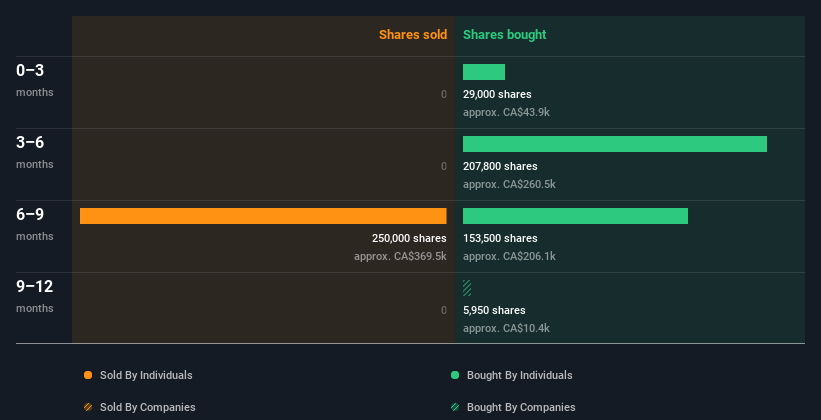Click the green 6–9 months shares bought bar

pos(575,216)
